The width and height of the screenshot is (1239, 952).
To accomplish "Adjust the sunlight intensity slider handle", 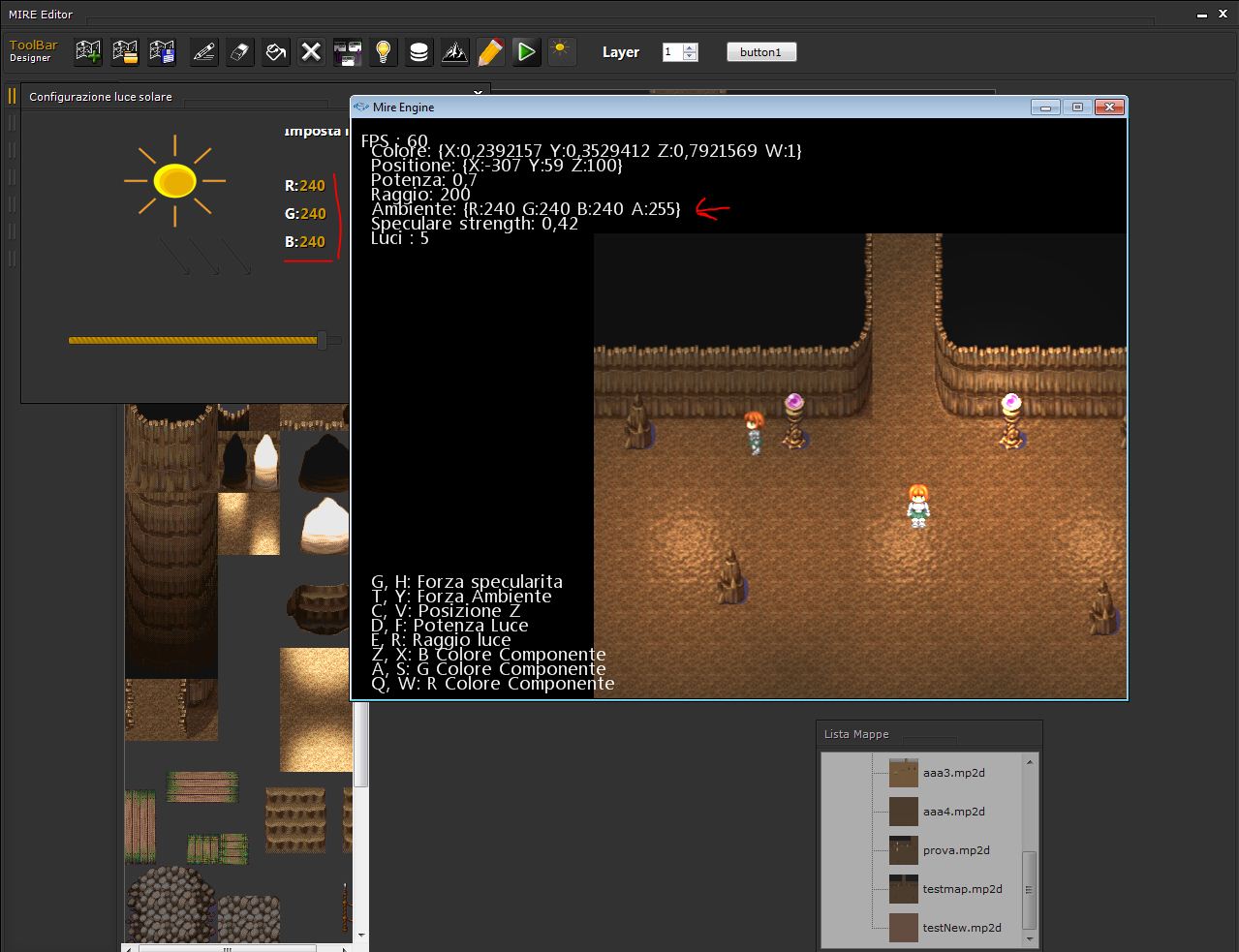I will [x=323, y=340].
